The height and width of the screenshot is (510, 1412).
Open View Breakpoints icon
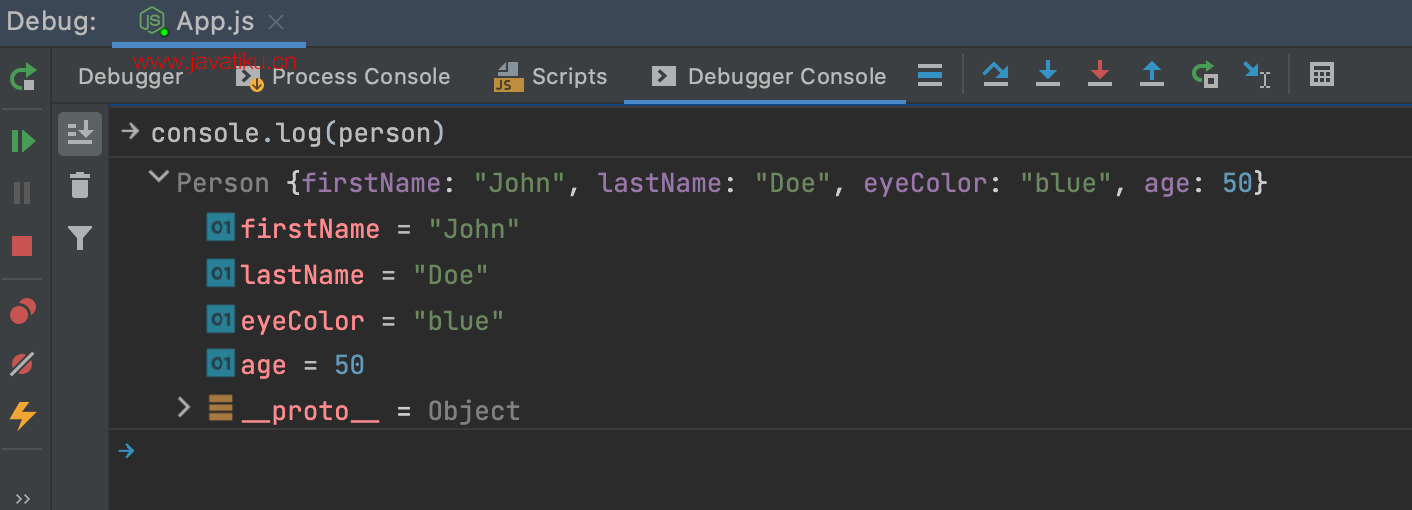pos(22,312)
